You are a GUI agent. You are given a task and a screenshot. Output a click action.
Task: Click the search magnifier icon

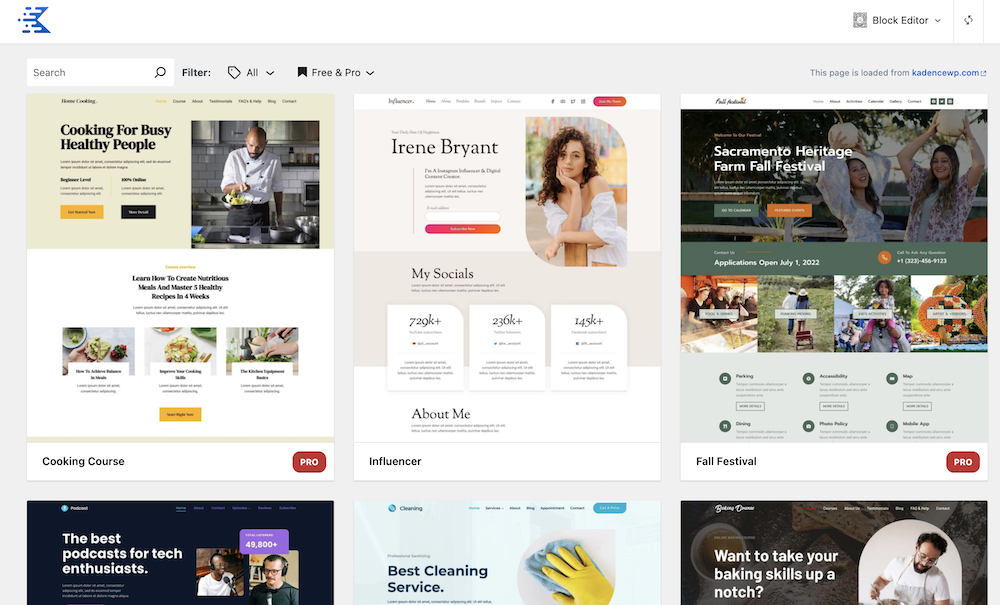pos(160,72)
